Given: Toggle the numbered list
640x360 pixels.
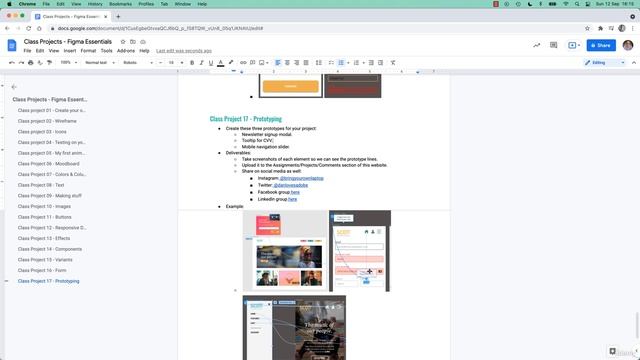Looking at the screenshot, I should click(x=356, y=63).
